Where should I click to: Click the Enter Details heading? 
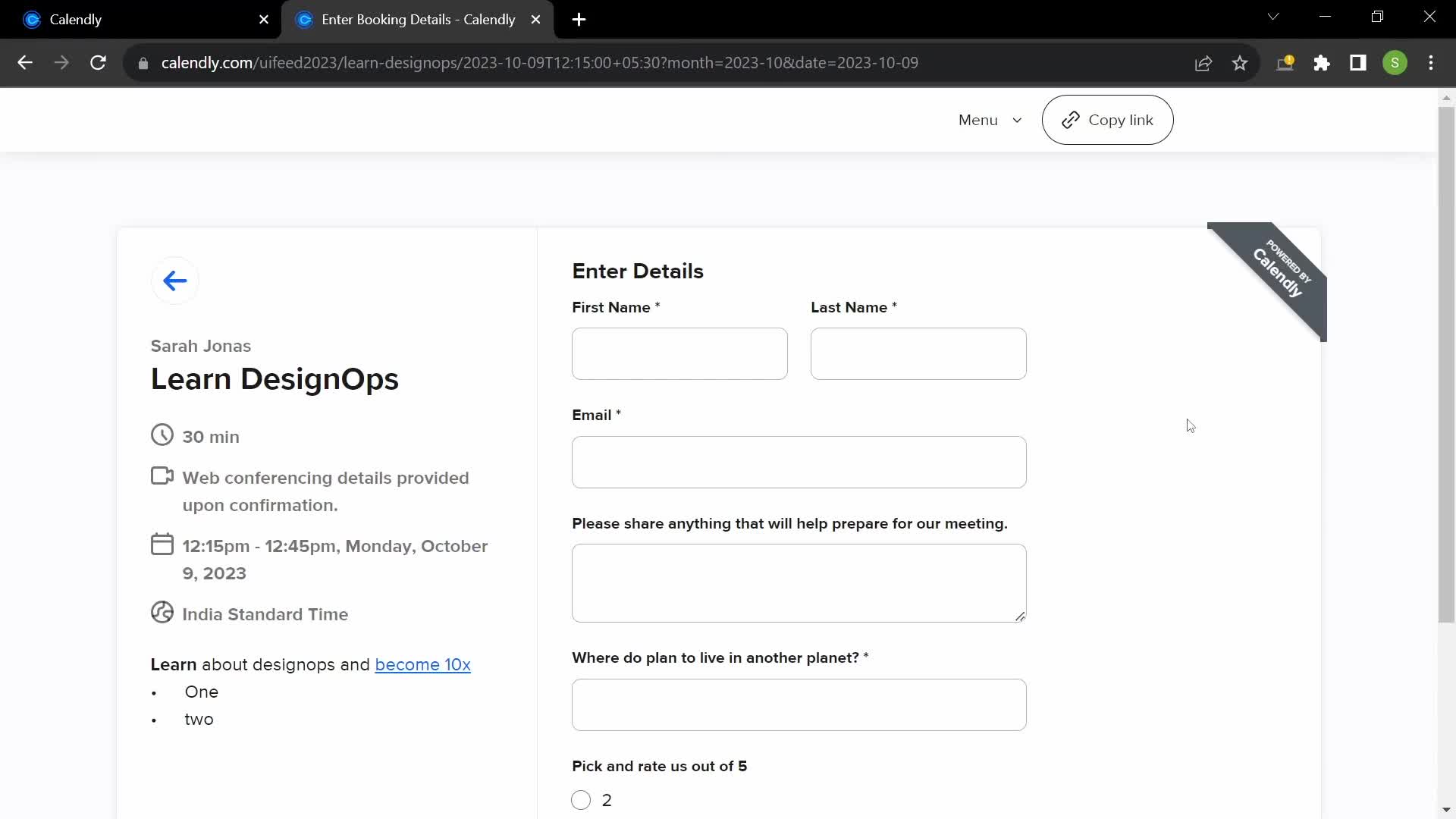[x=638, y=271]
